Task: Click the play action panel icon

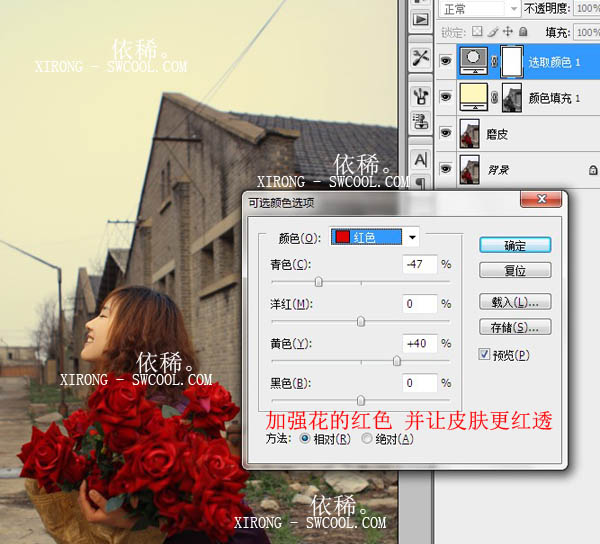Action: [x=420, y=19]
